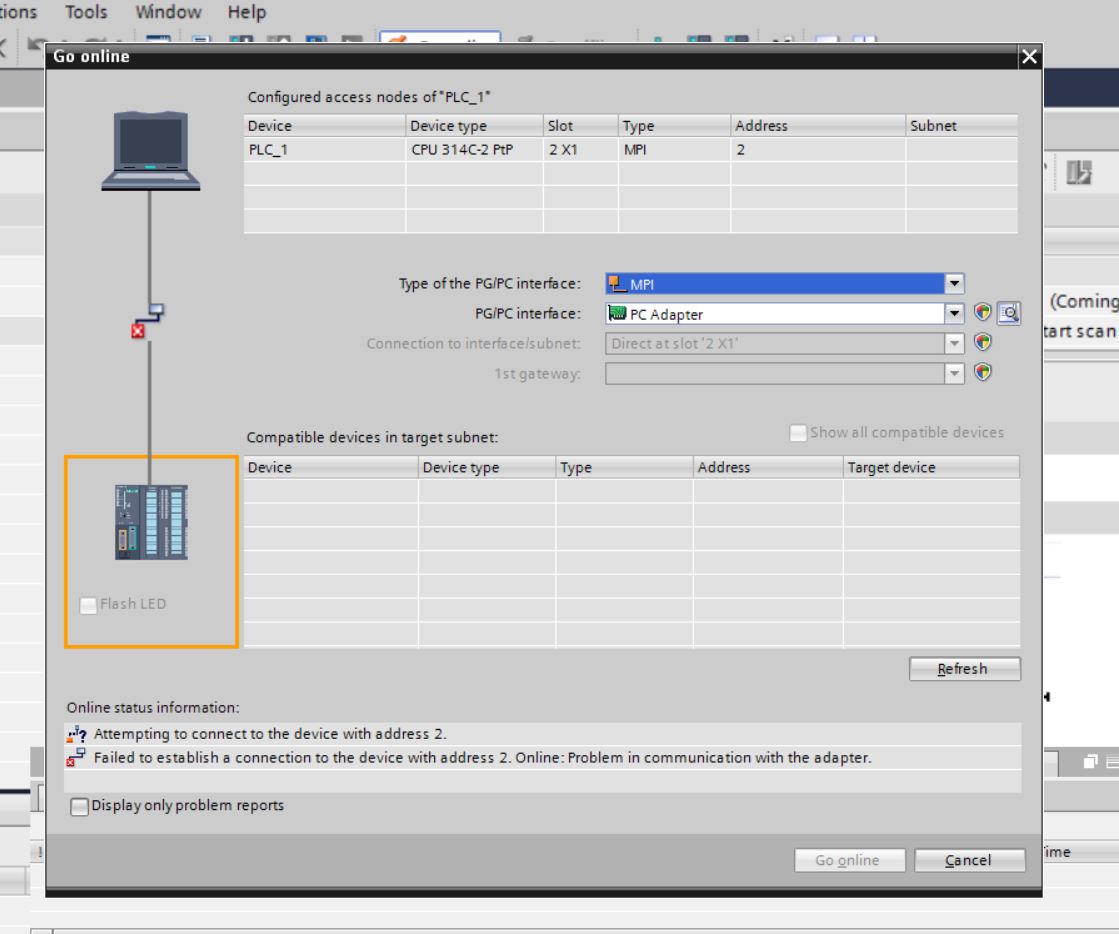Click the Attempting to connect status icon
This screenshot has width=1119, height=934.
76,734
